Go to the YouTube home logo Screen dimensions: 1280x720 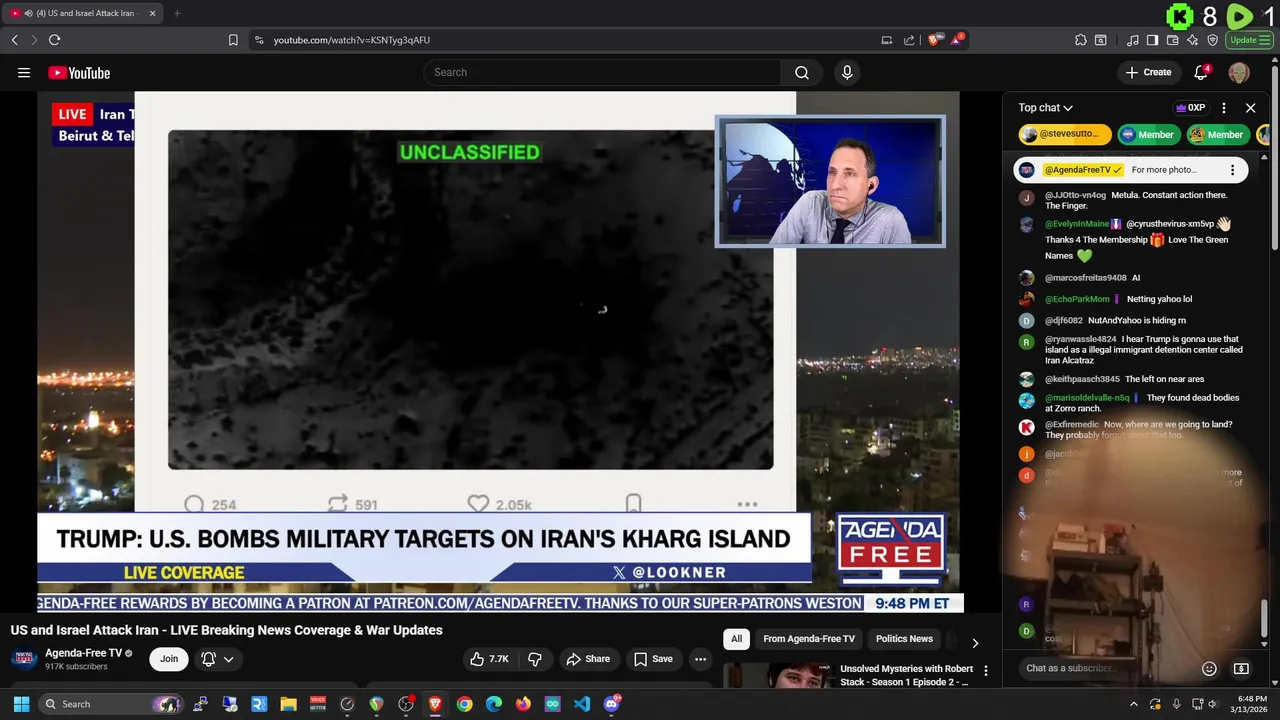tap(79, 73)
